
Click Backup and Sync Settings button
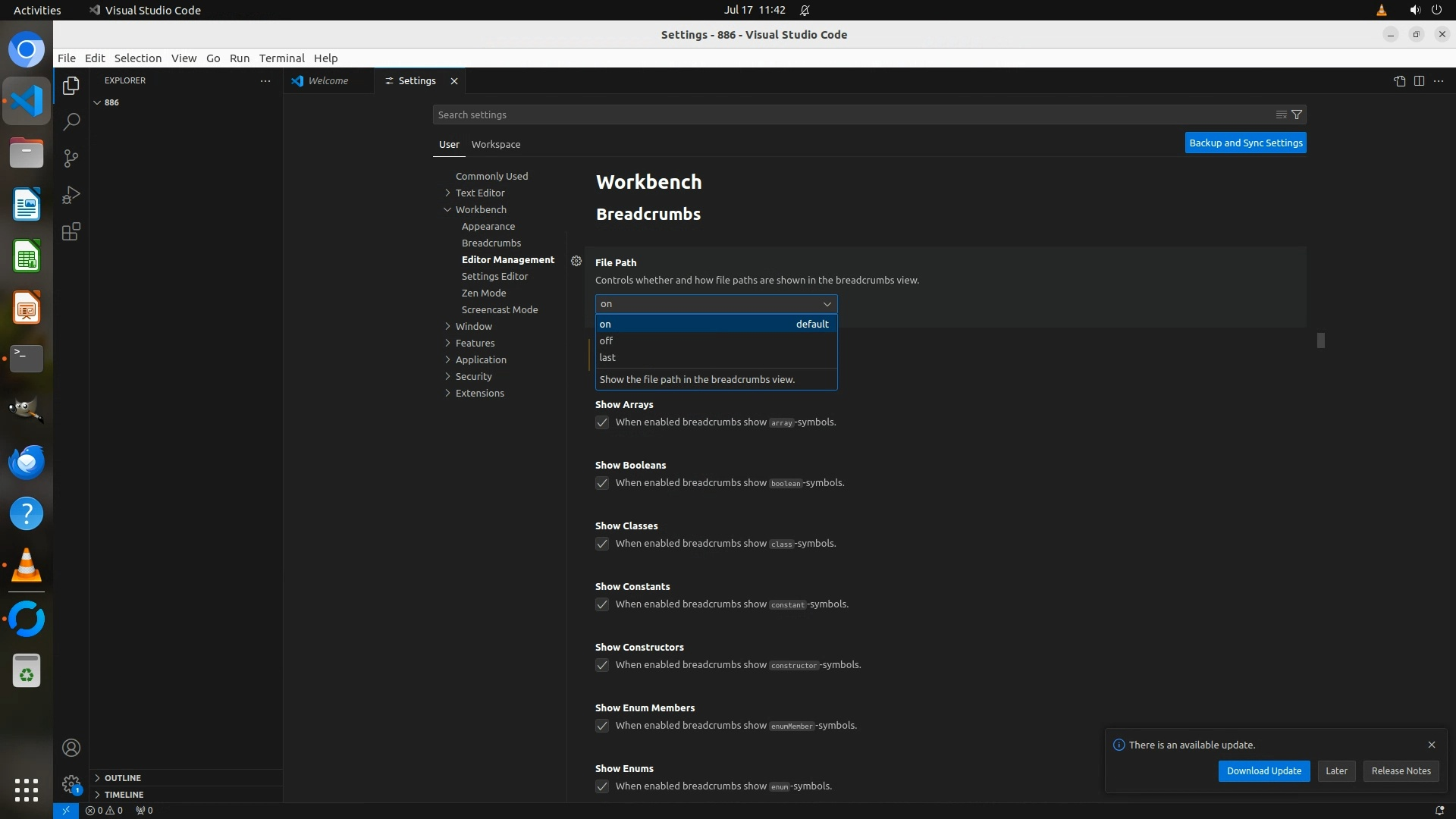coord(1245,143)
